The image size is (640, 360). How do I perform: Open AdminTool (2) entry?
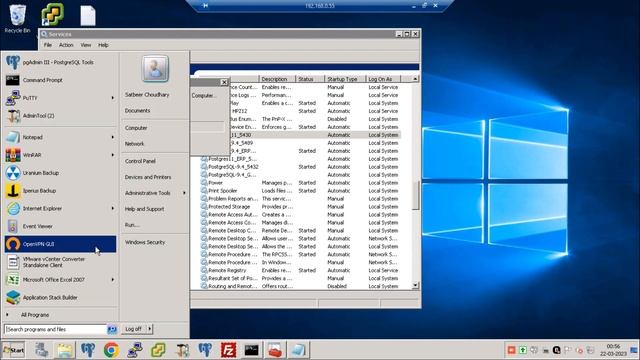pyautogui.click(x=60, y=116)
